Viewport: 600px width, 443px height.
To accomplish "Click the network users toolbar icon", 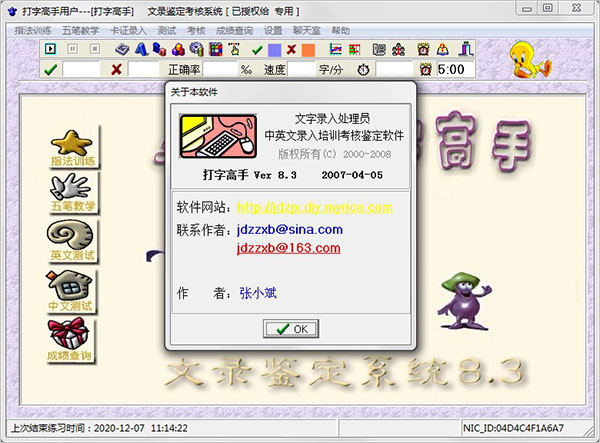I will coord(398,49).
